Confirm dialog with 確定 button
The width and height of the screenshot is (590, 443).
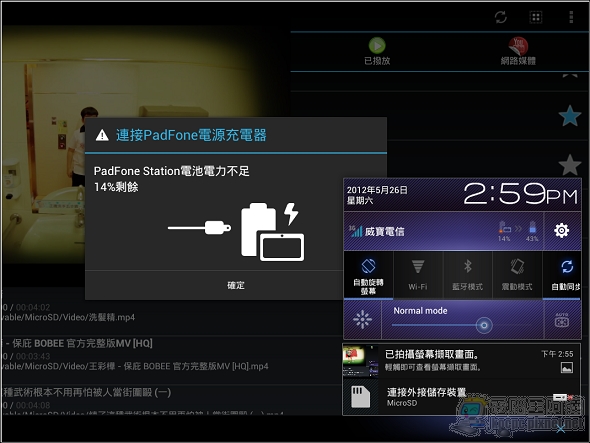point(236,285)
